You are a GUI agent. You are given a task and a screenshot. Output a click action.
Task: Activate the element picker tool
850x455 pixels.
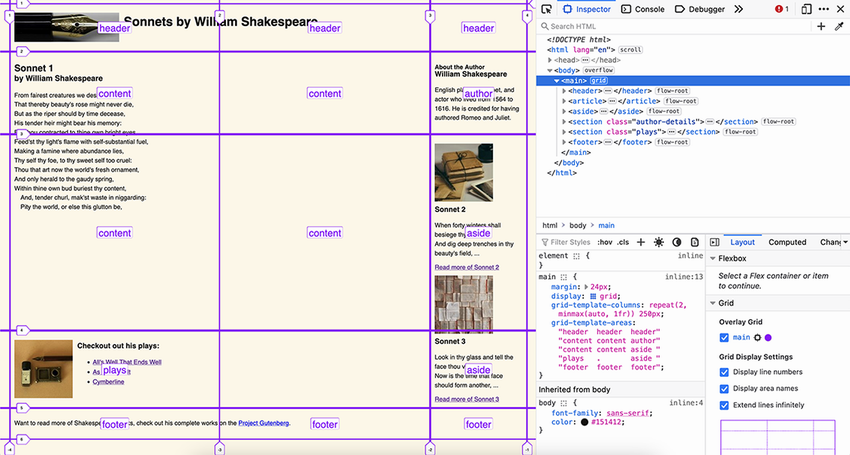click(547, 9)
